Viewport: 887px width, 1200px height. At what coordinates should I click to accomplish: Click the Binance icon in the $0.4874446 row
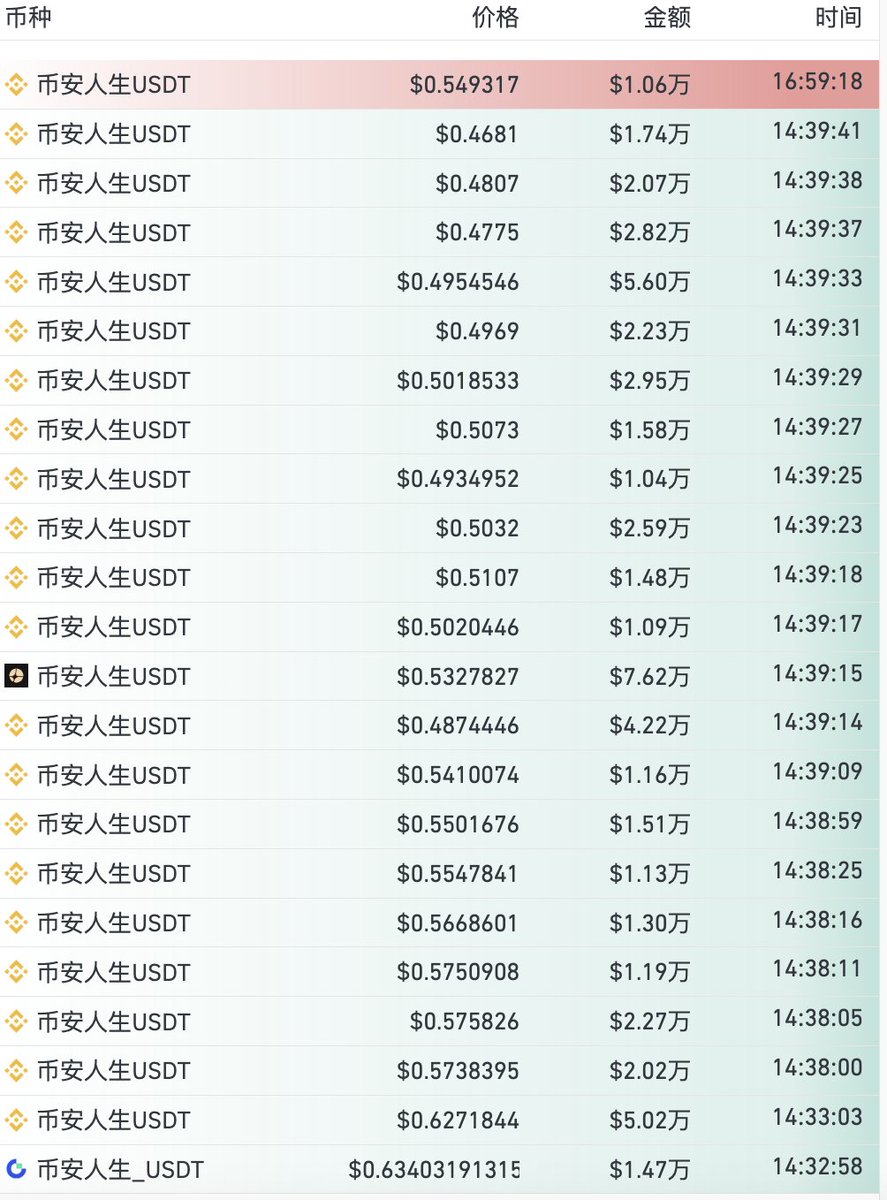[x=16, y=725]
